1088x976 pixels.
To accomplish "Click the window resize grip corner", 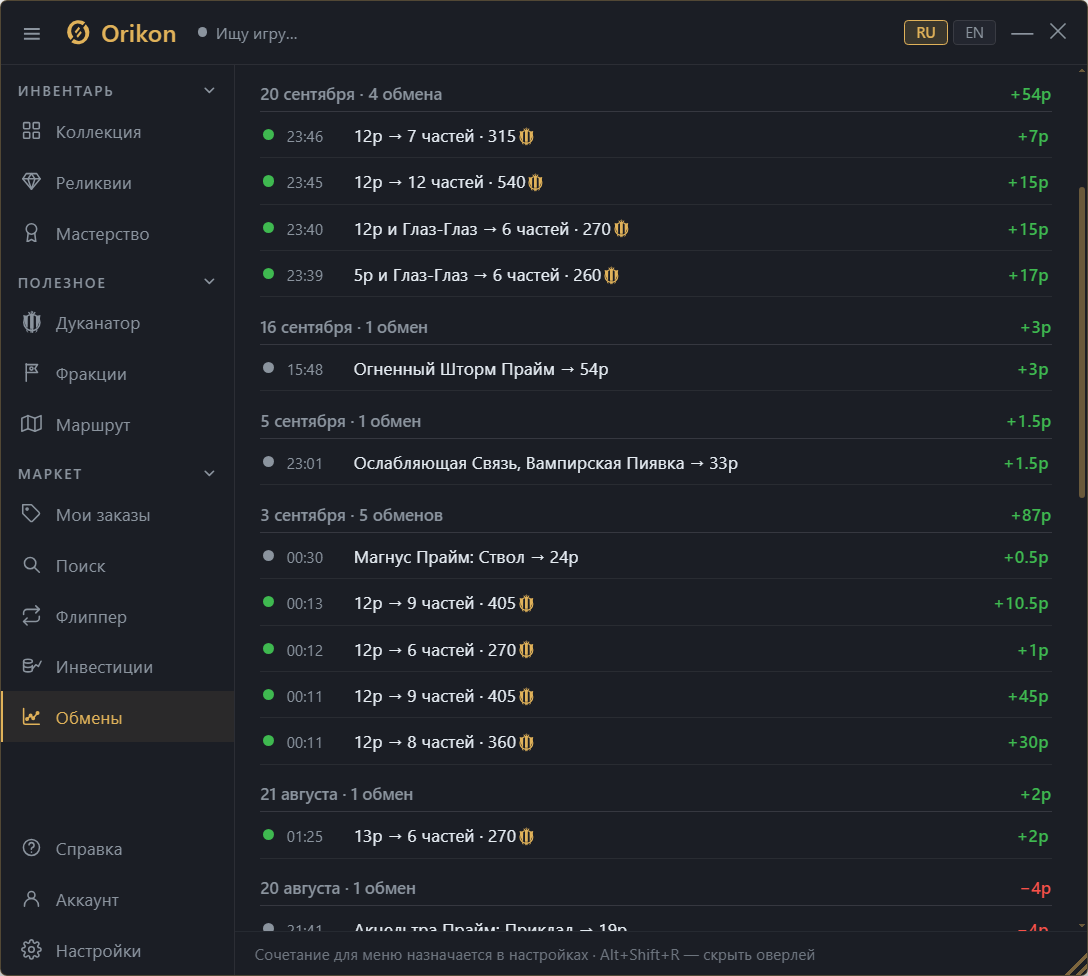I will click(1077, 965).
